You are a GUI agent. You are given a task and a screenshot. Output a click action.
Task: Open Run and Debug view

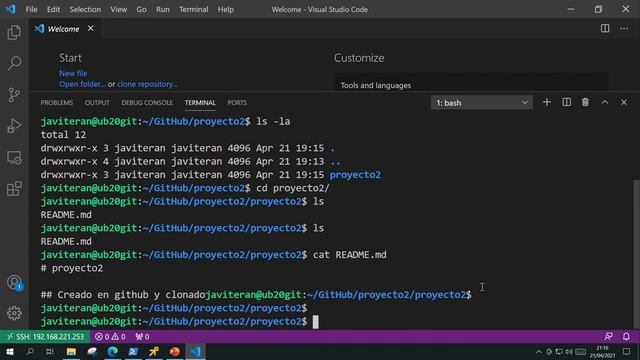(14, 126)
